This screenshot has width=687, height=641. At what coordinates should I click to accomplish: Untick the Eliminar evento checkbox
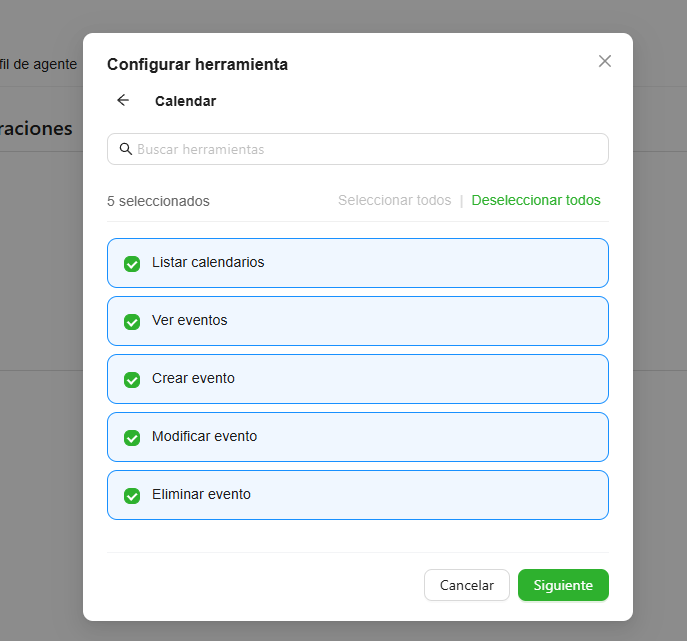[x=131, y=495]
